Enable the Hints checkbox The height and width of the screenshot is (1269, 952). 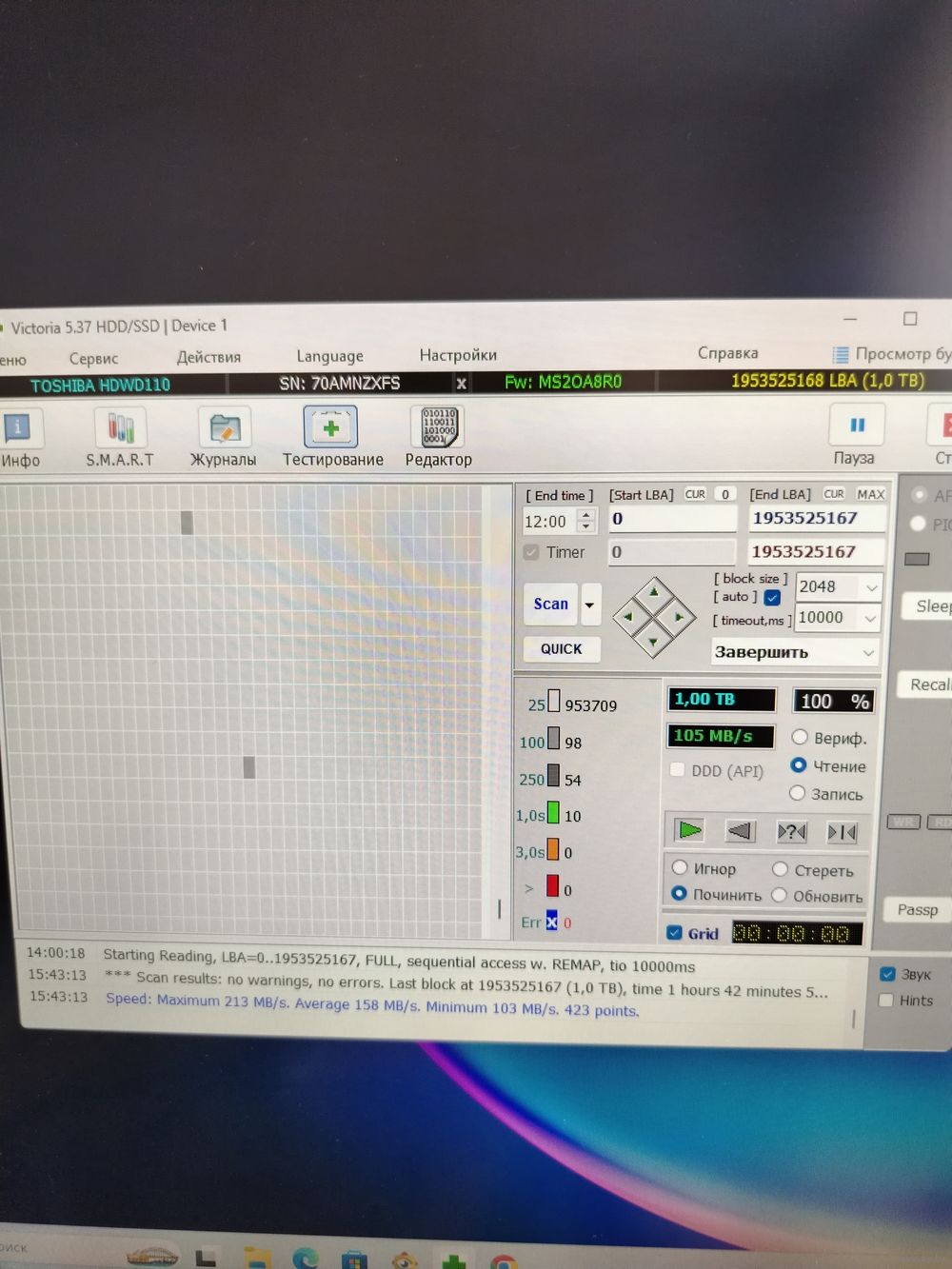coord(886,1001)
